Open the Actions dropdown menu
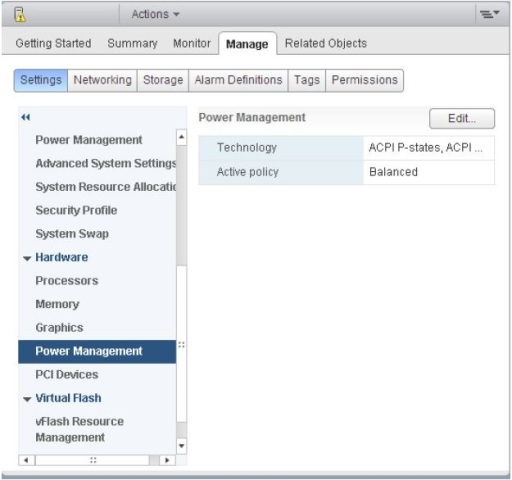The height and width of the screenshot is (480, 512). click(x=155, y=14)
